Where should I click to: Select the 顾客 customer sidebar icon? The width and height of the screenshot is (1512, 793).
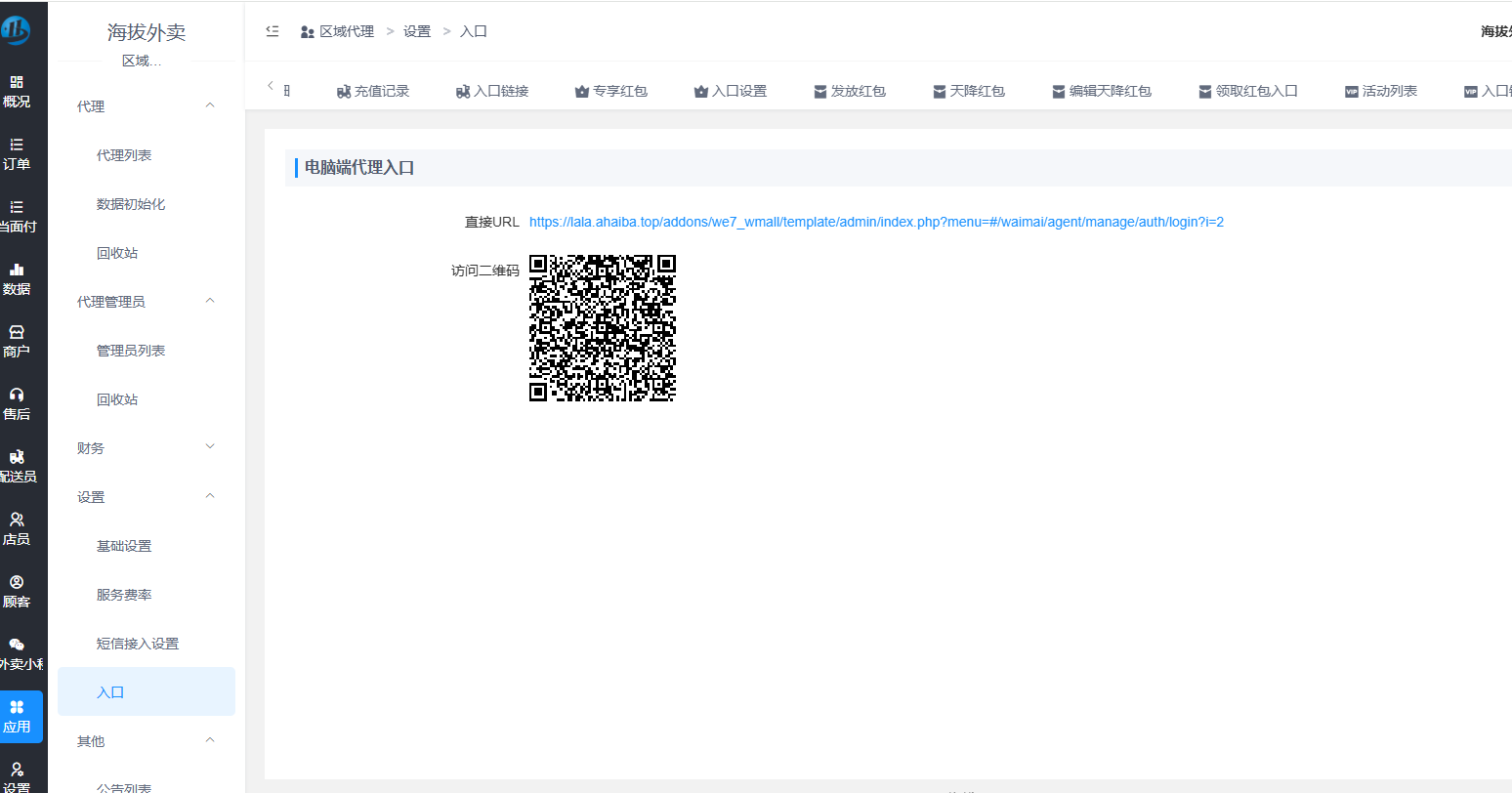click(17, 591)
